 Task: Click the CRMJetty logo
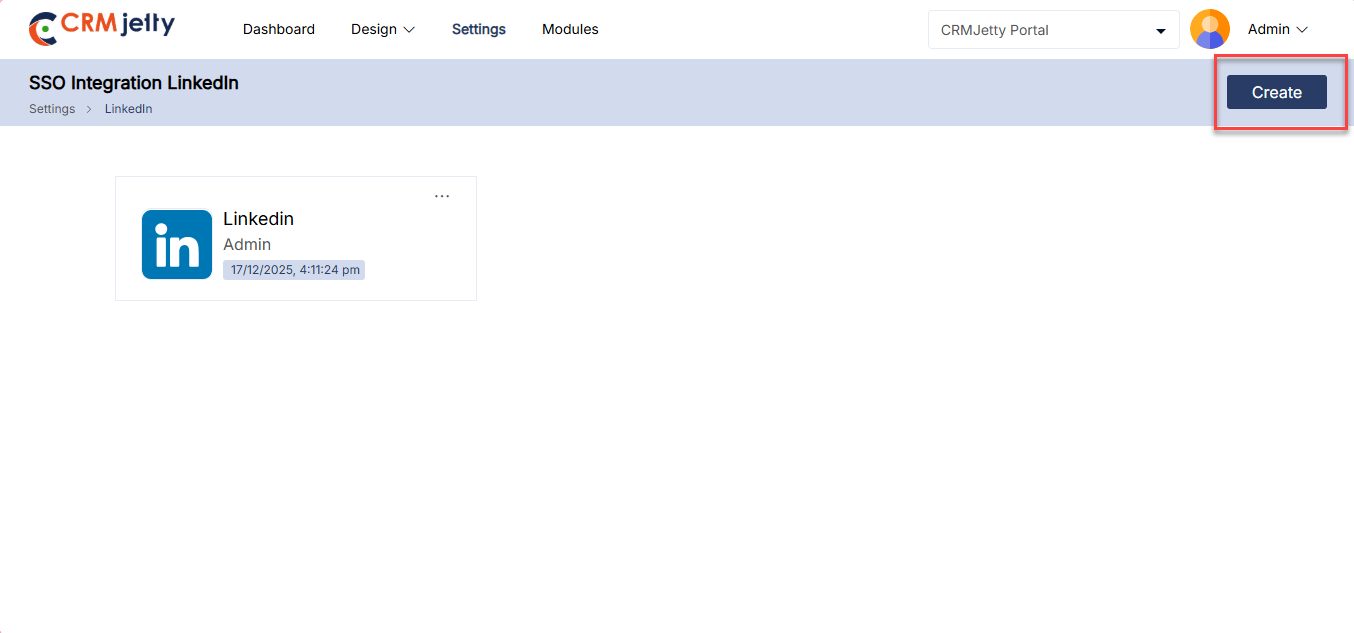tap(101, 28)
